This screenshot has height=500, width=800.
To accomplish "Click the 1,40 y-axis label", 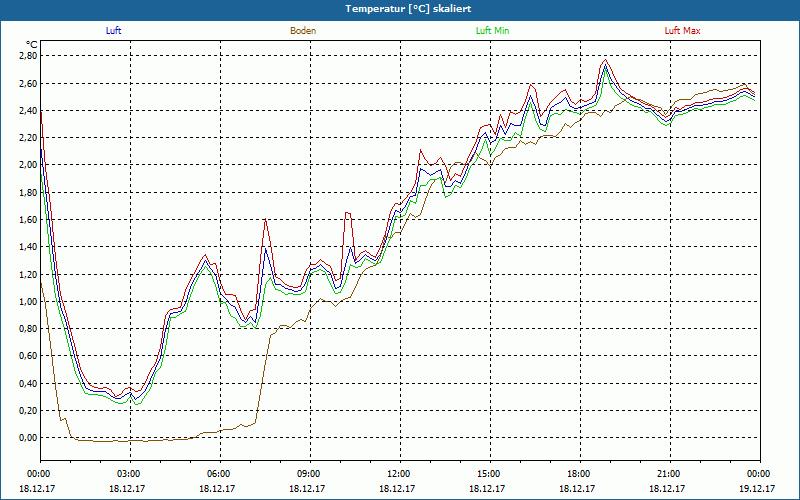I will [28, 247].
